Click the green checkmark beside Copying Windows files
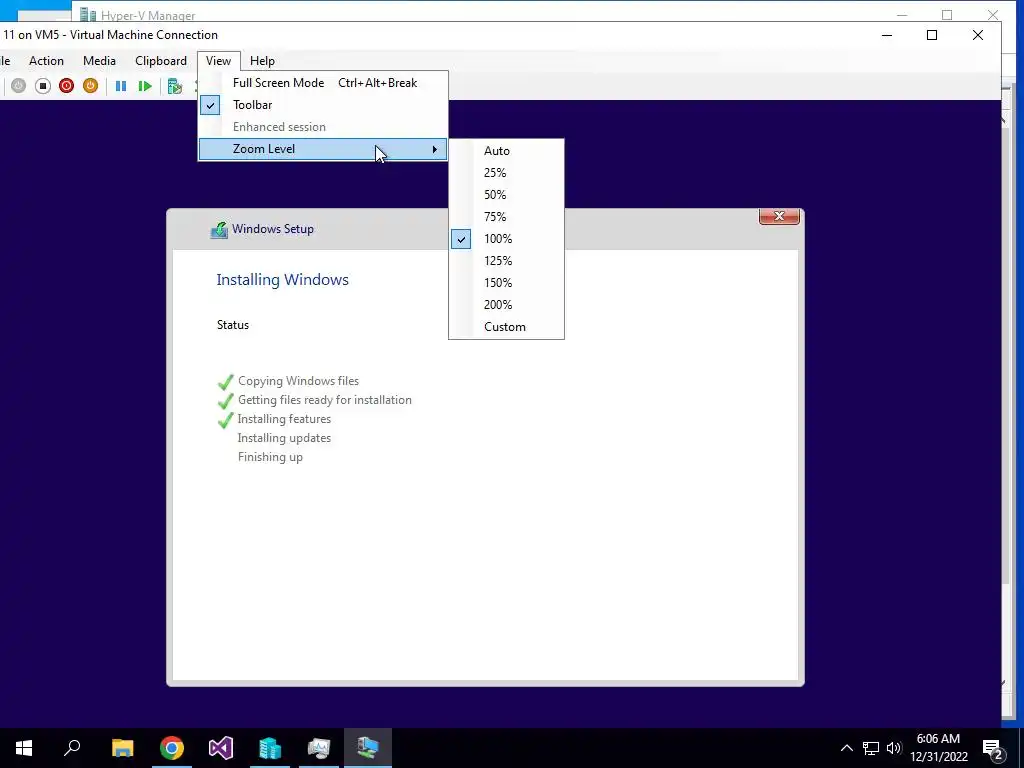The image size is (1024, 768). pyautogui.click(x=225, y=381)
